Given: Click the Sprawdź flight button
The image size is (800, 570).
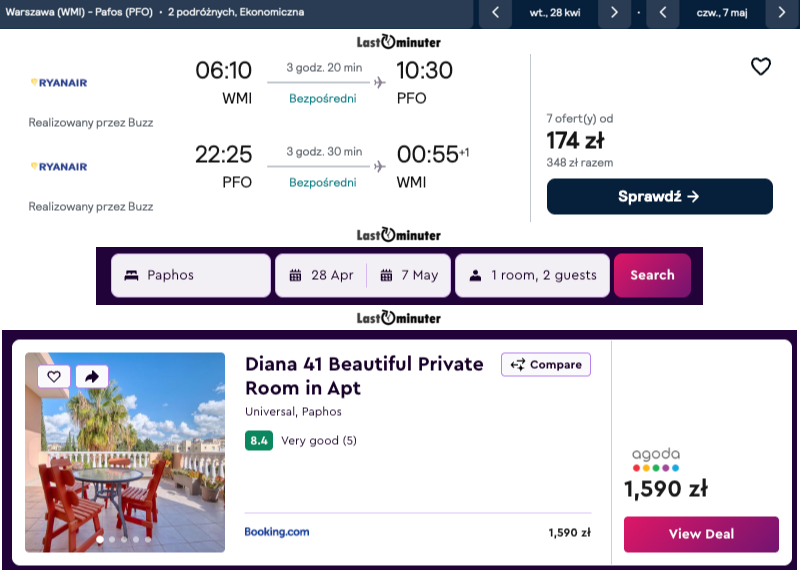Looking at the screenshot, I should [x=659, y=197].
